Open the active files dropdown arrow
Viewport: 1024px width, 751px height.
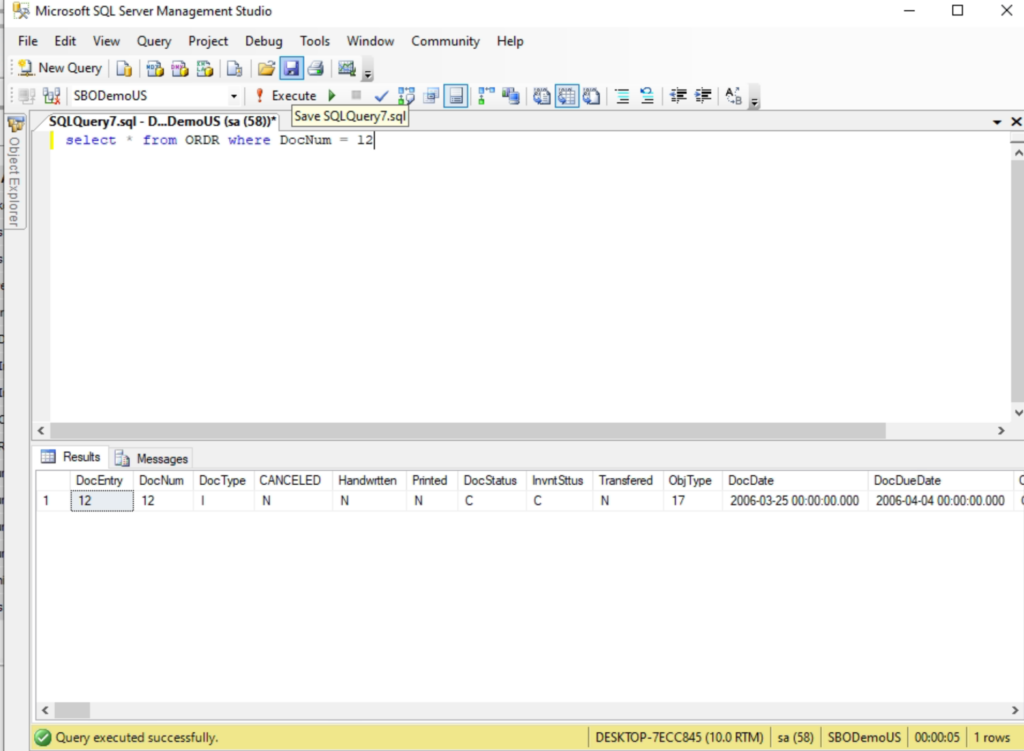click(997, 122)
